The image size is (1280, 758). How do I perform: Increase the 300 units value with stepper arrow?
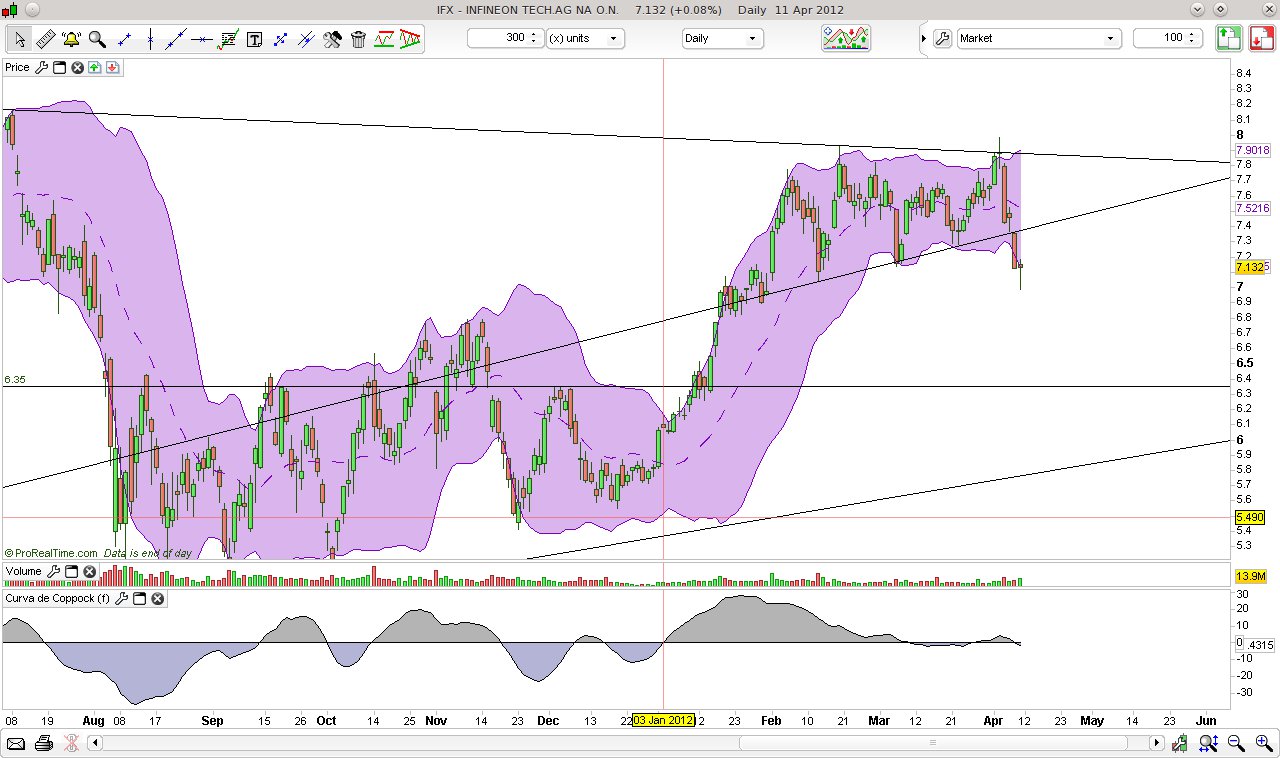pyautogui.click(x=534, y=33)
